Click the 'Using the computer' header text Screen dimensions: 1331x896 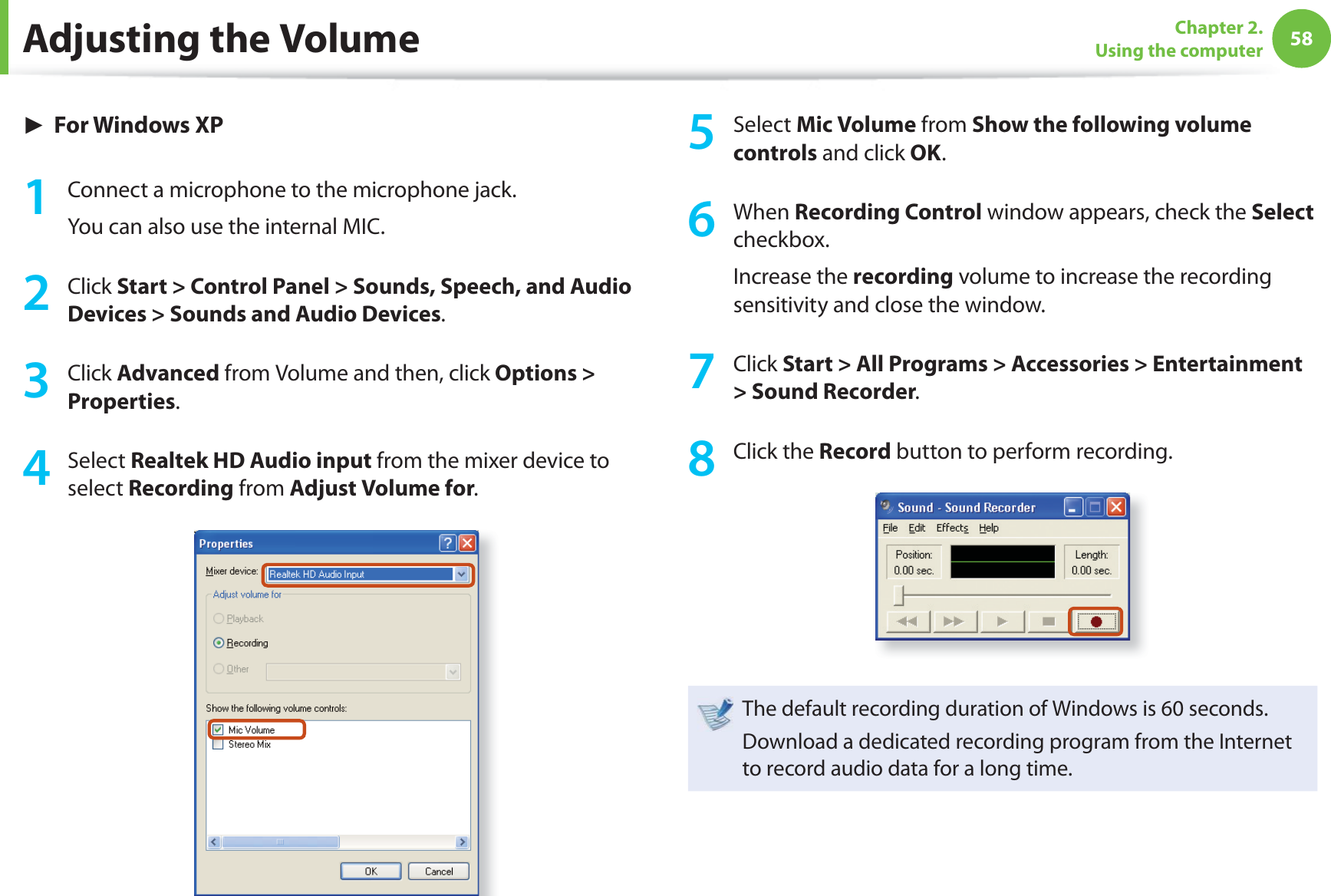click(x=1178, y=51)
